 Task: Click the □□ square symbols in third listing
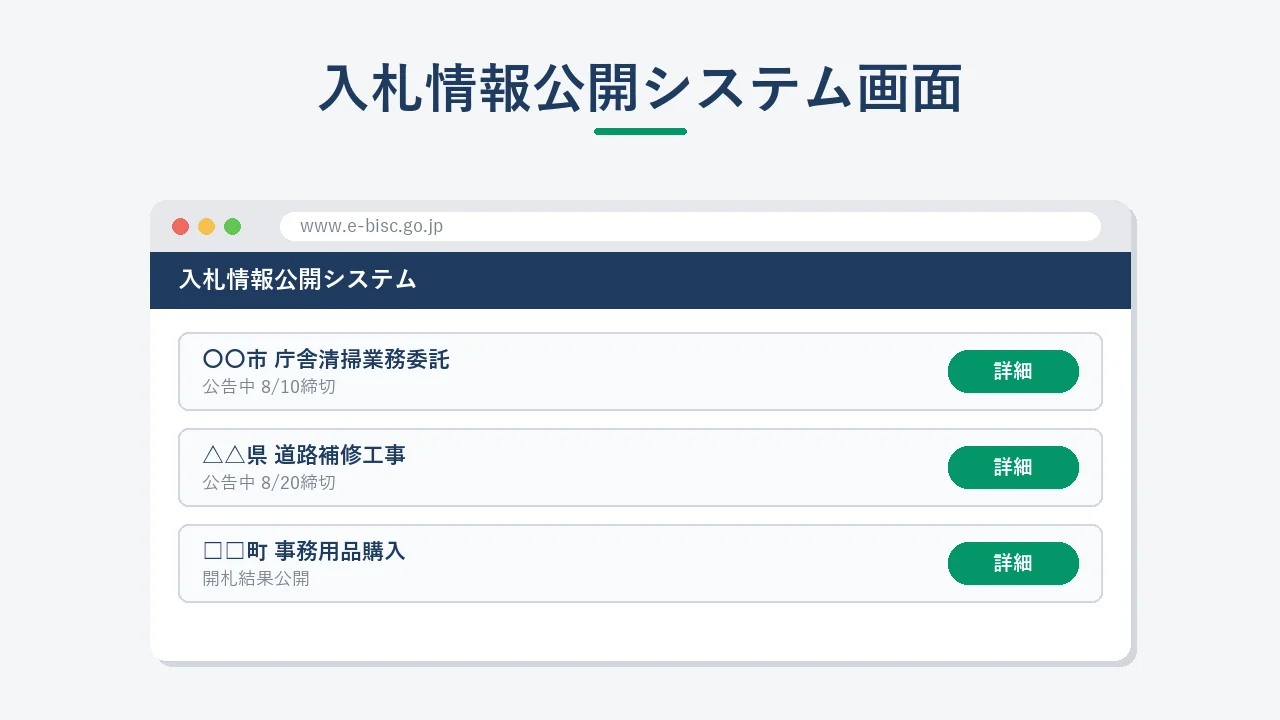click(223, 551)
